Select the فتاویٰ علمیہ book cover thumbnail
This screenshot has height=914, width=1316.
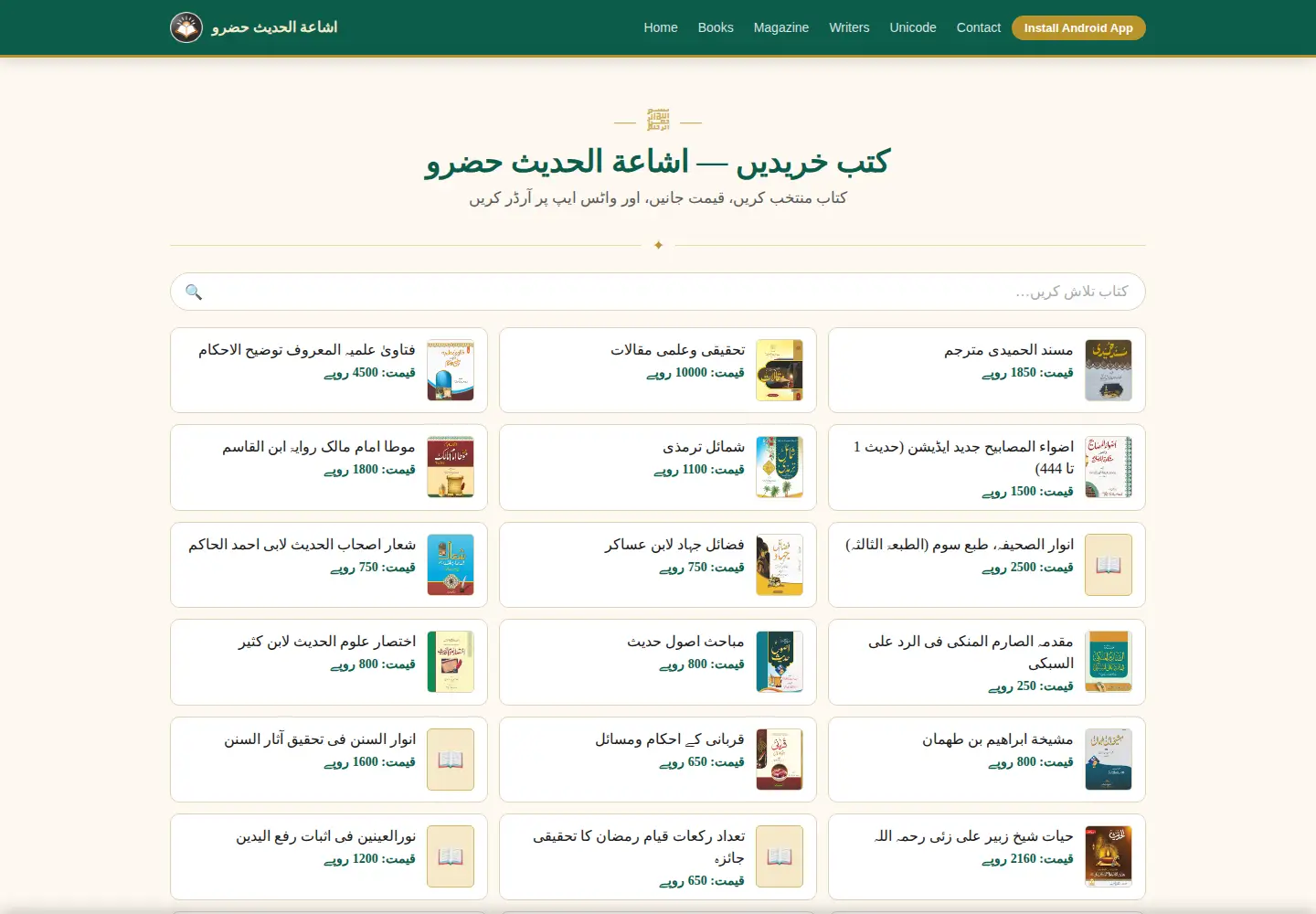451,370
